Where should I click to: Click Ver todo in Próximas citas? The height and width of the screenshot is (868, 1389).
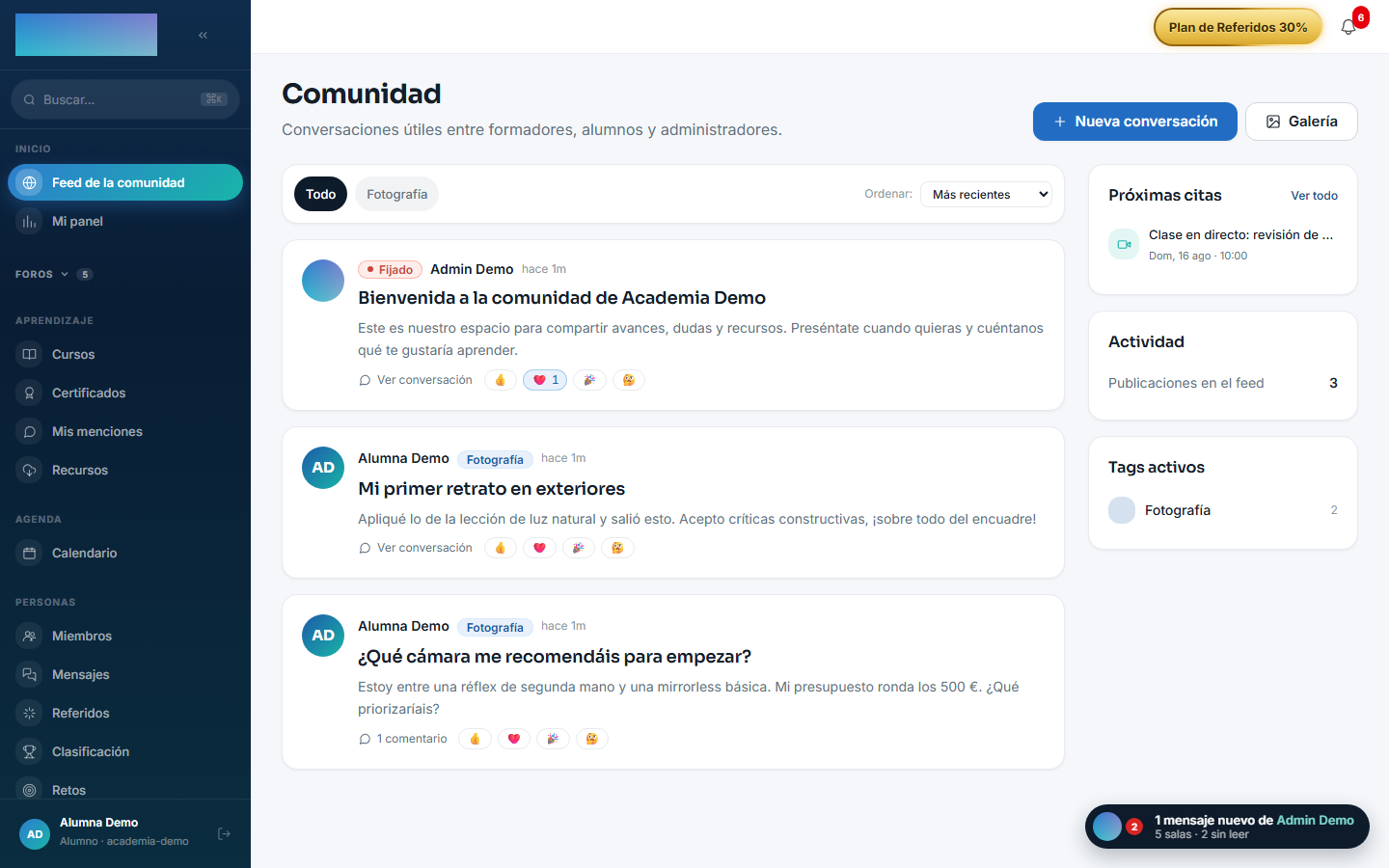[1314, 196]
